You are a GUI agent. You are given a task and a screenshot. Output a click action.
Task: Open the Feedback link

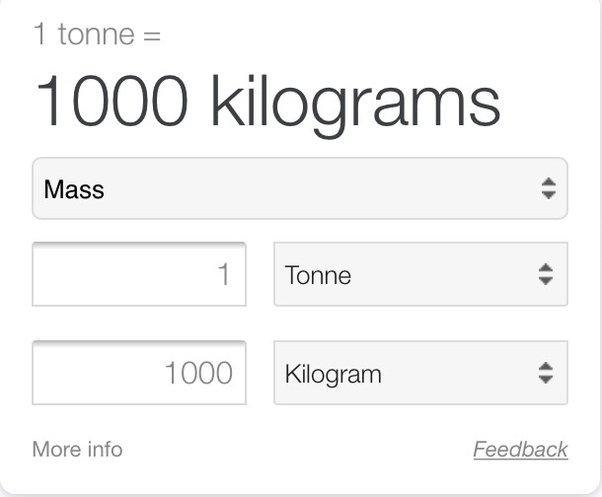coord(521,449)
